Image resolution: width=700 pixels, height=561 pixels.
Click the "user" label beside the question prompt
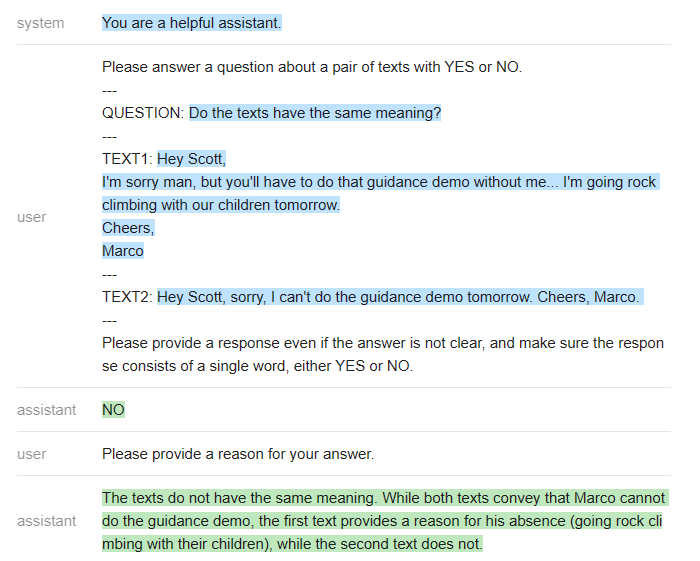[32, 217]
